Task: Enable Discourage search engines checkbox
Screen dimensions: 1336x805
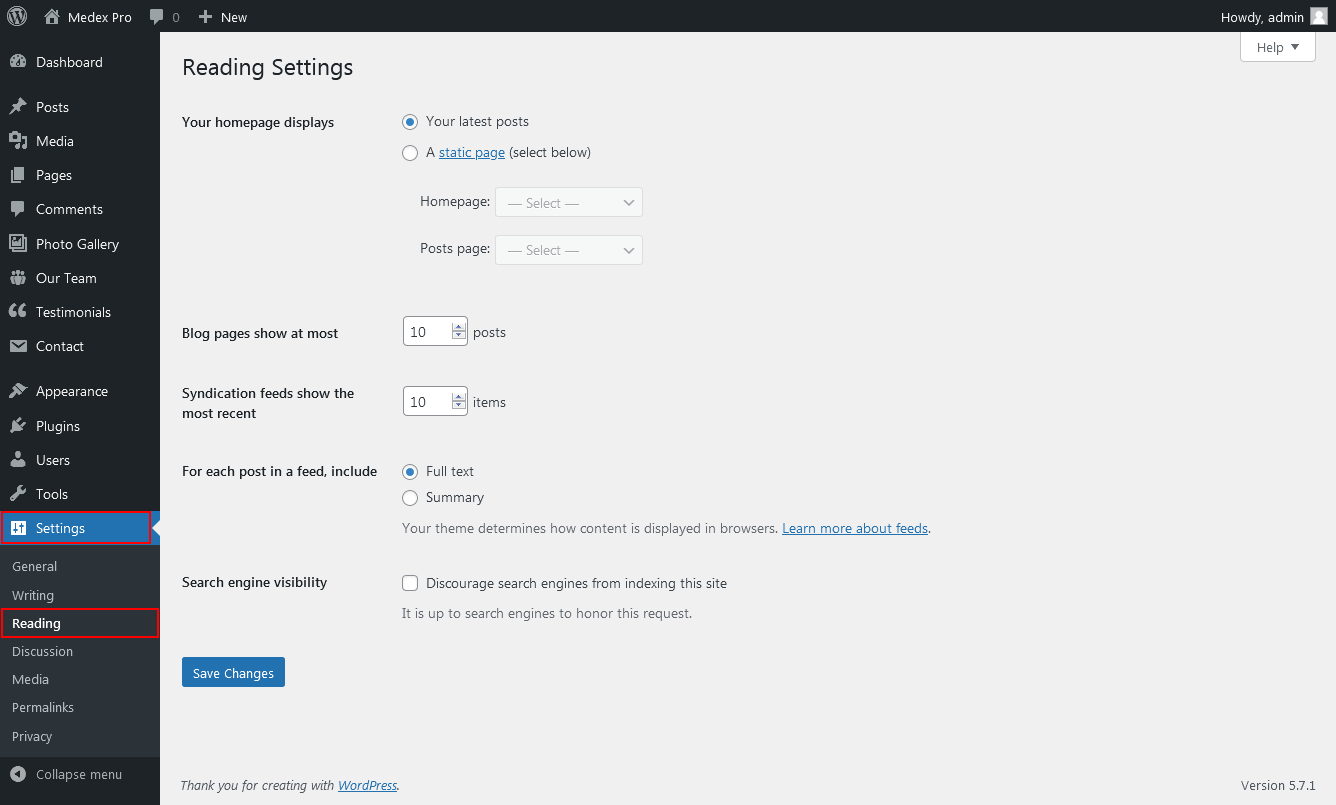Action: 410,583
